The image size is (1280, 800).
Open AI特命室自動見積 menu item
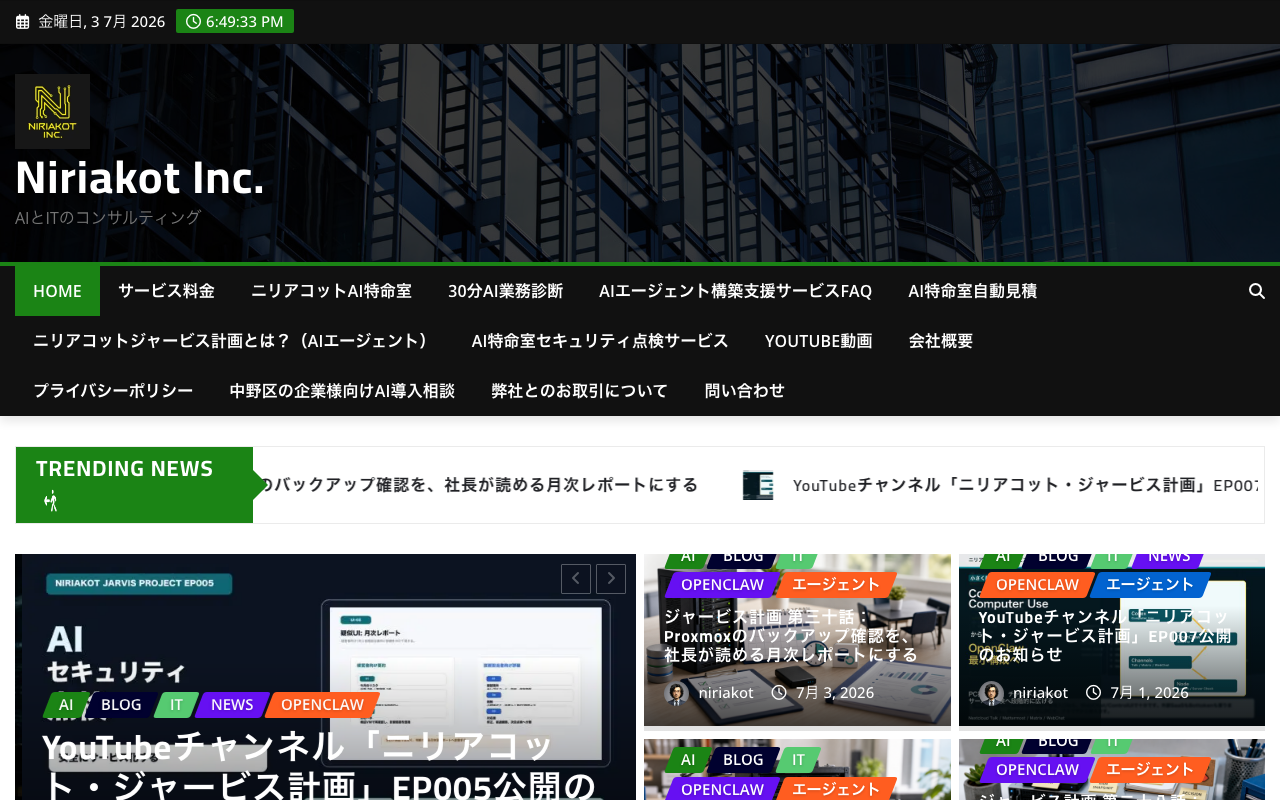[972, 291]
